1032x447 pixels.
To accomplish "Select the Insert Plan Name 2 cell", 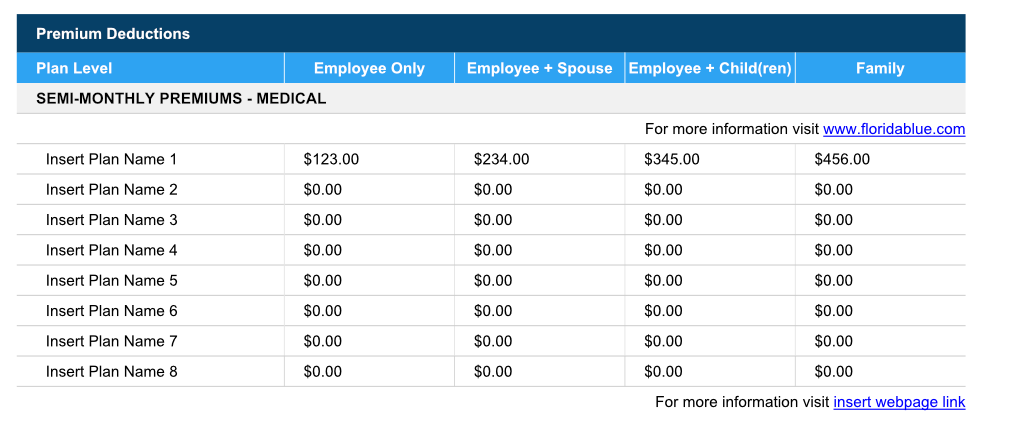I will coord(112,190).
